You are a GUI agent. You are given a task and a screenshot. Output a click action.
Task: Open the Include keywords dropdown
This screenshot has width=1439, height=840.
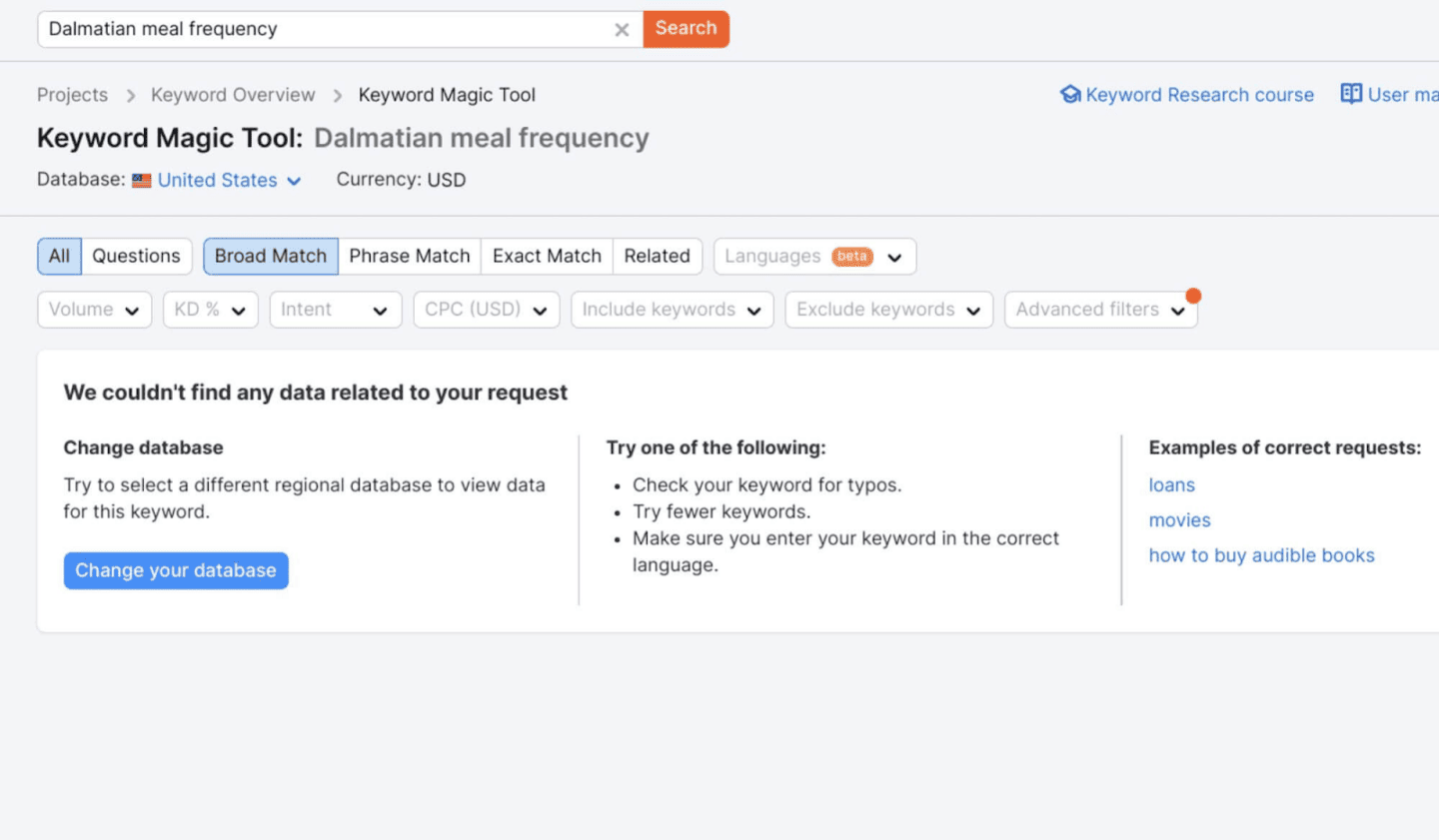pyautogui.click(x=672, y=310)
